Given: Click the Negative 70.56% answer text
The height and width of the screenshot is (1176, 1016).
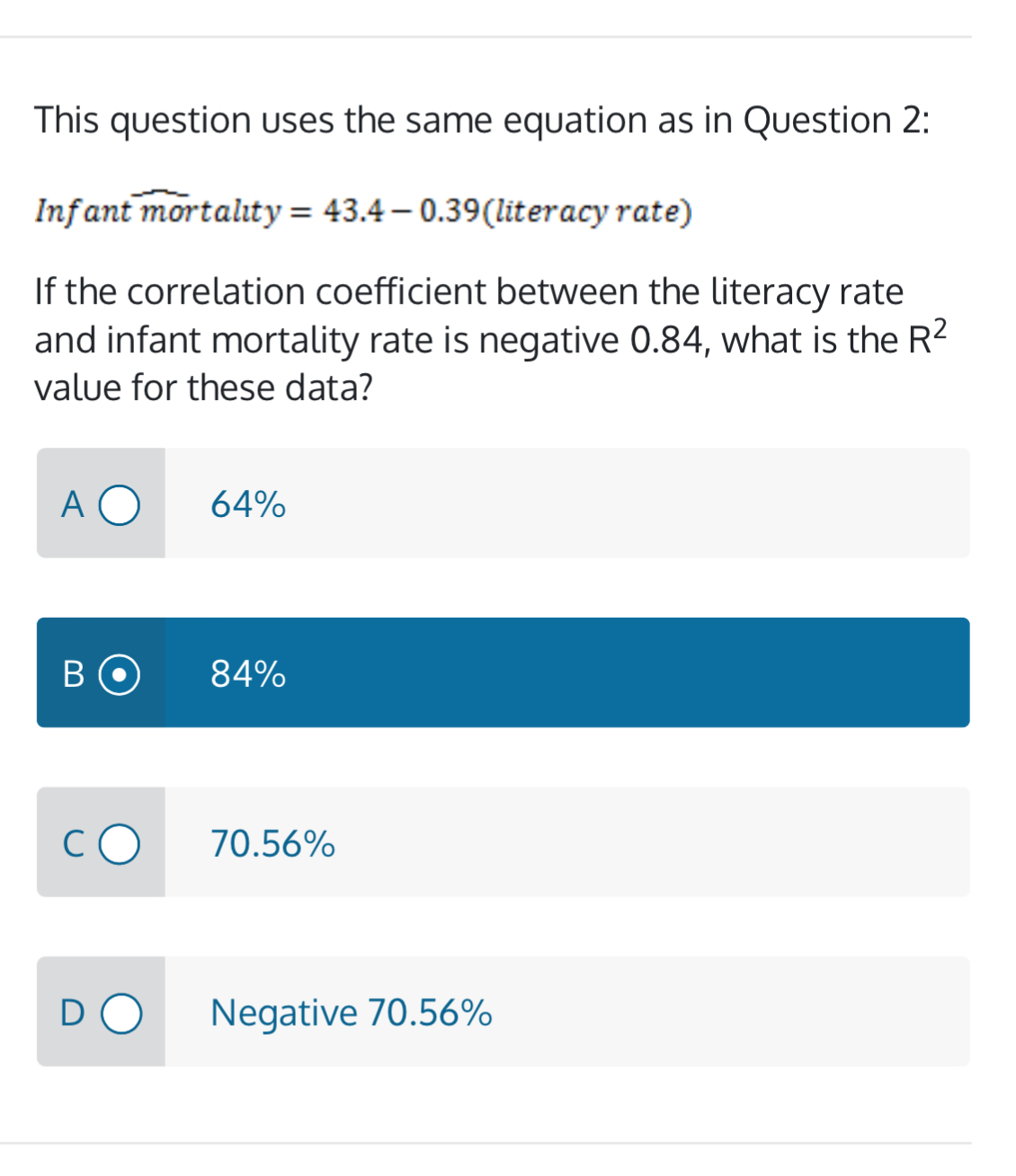Looking at the screenshot, I should click(350, 1012).
